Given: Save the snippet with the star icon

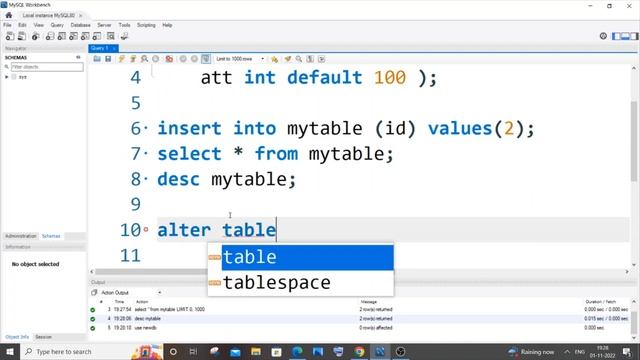Looking at the screenshot, I should [x=274, y=59].
